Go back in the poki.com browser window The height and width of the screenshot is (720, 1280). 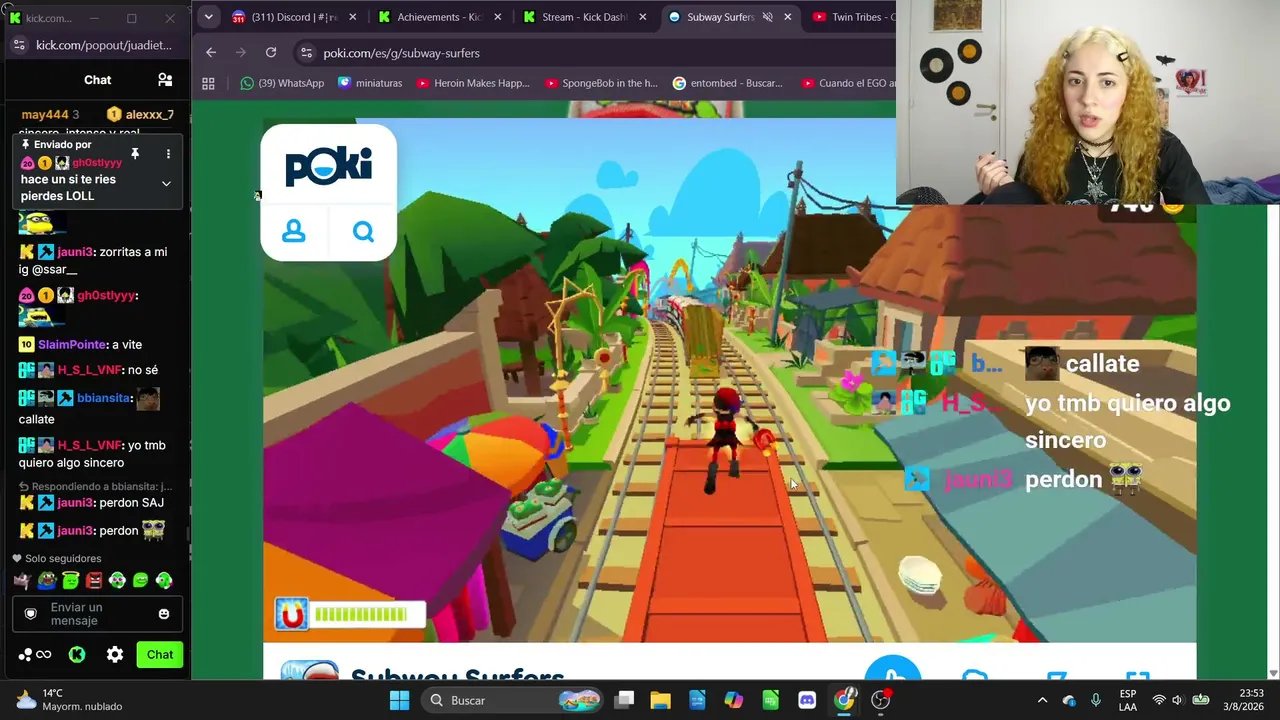coord(211,53)
